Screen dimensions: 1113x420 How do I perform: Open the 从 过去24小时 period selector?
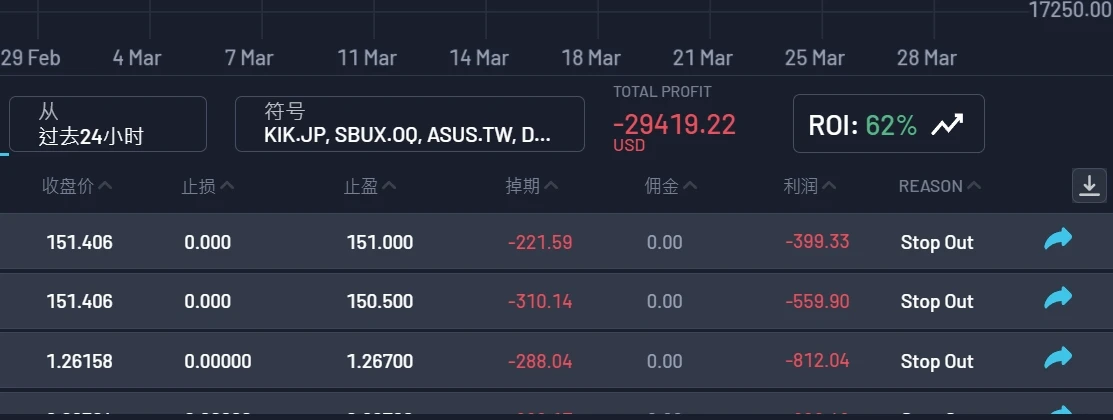pos(108,124)
